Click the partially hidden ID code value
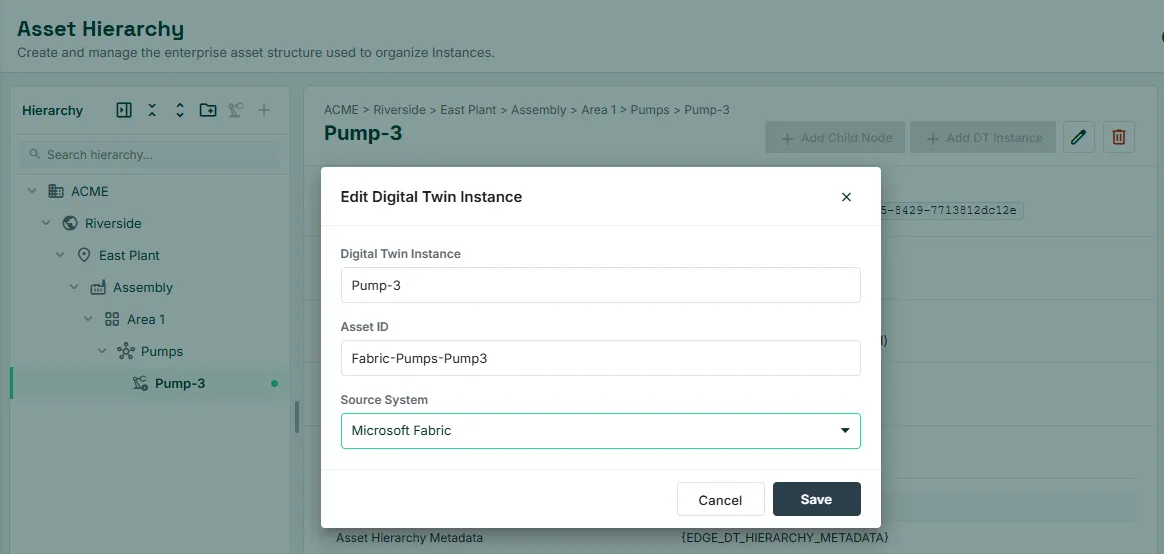 (952, 210)
